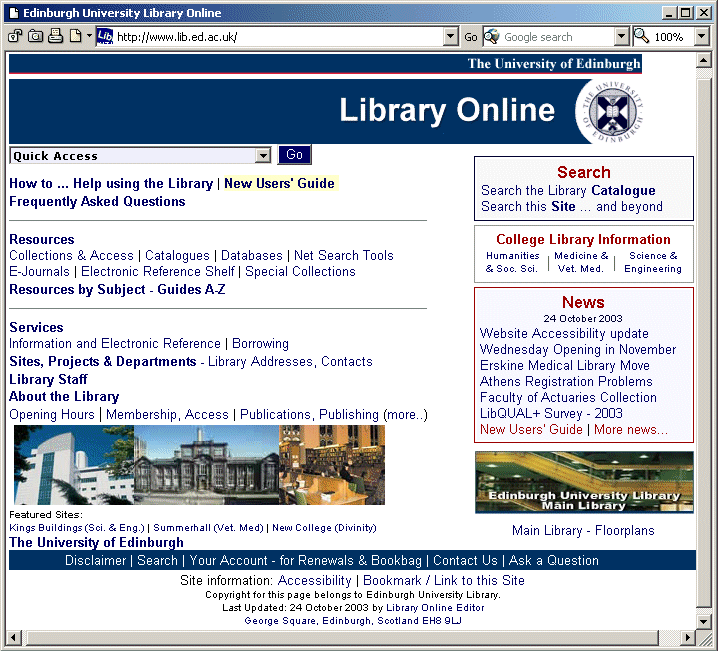Image resolution: width=718 pixels, height=651 pixels.
Task: Open Main Library - Floorplans link
Action: point(583,531)
